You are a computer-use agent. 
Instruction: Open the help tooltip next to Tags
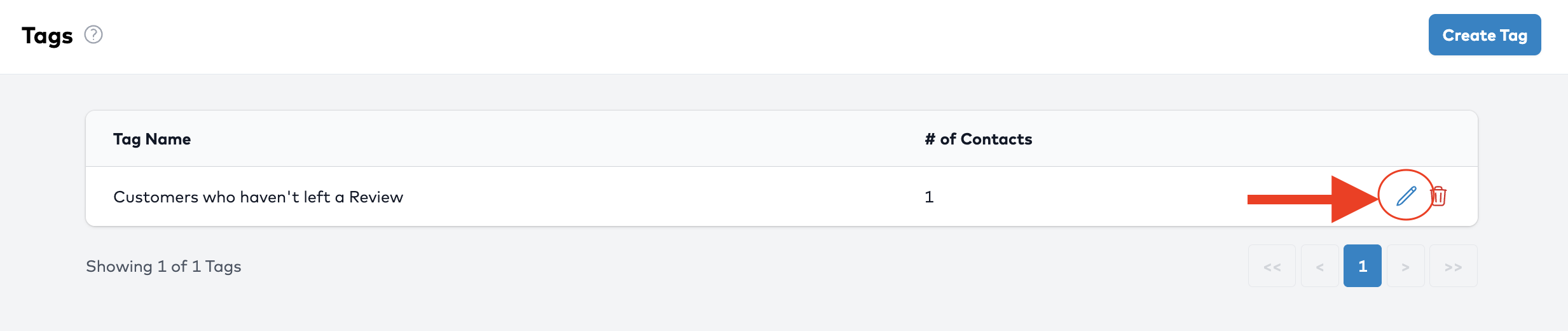click(93, 34)
